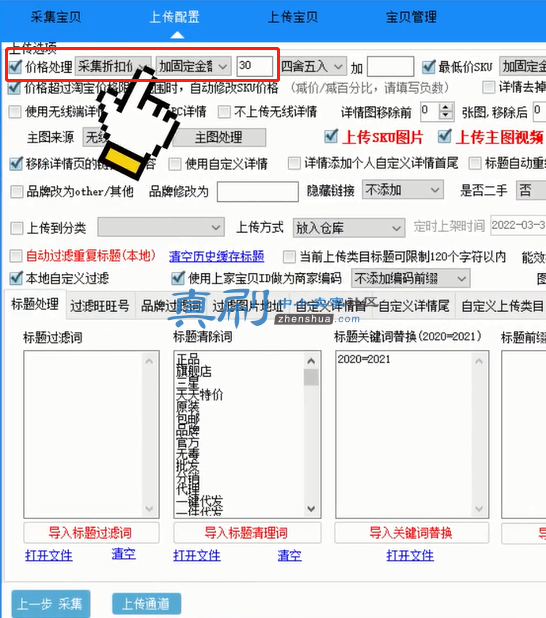Switch to the 采集宝贝 tab
This screenshot has height=618, width=546.
tap(56, 17)
